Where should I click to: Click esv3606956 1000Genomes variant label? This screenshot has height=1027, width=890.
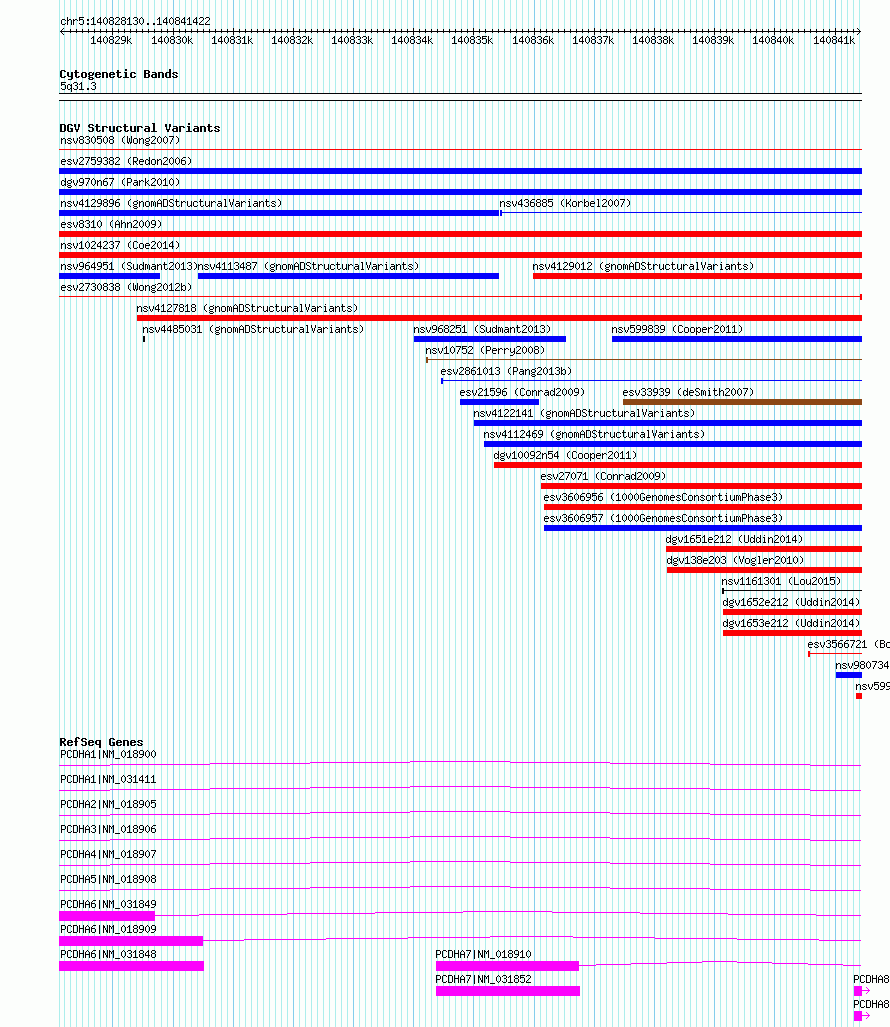[663, 497]
